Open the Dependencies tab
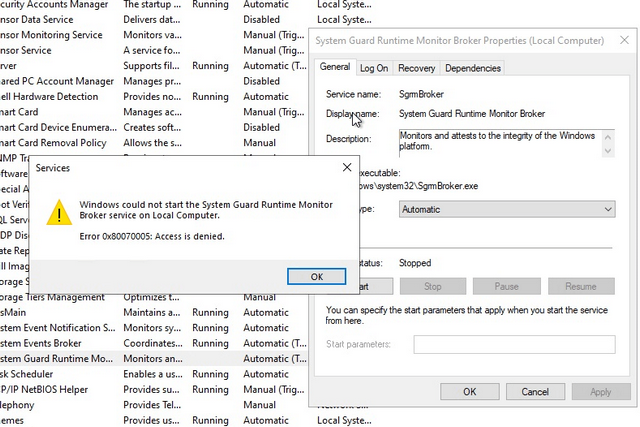Screen dimensions: 640x427 [x=473, y=68]
